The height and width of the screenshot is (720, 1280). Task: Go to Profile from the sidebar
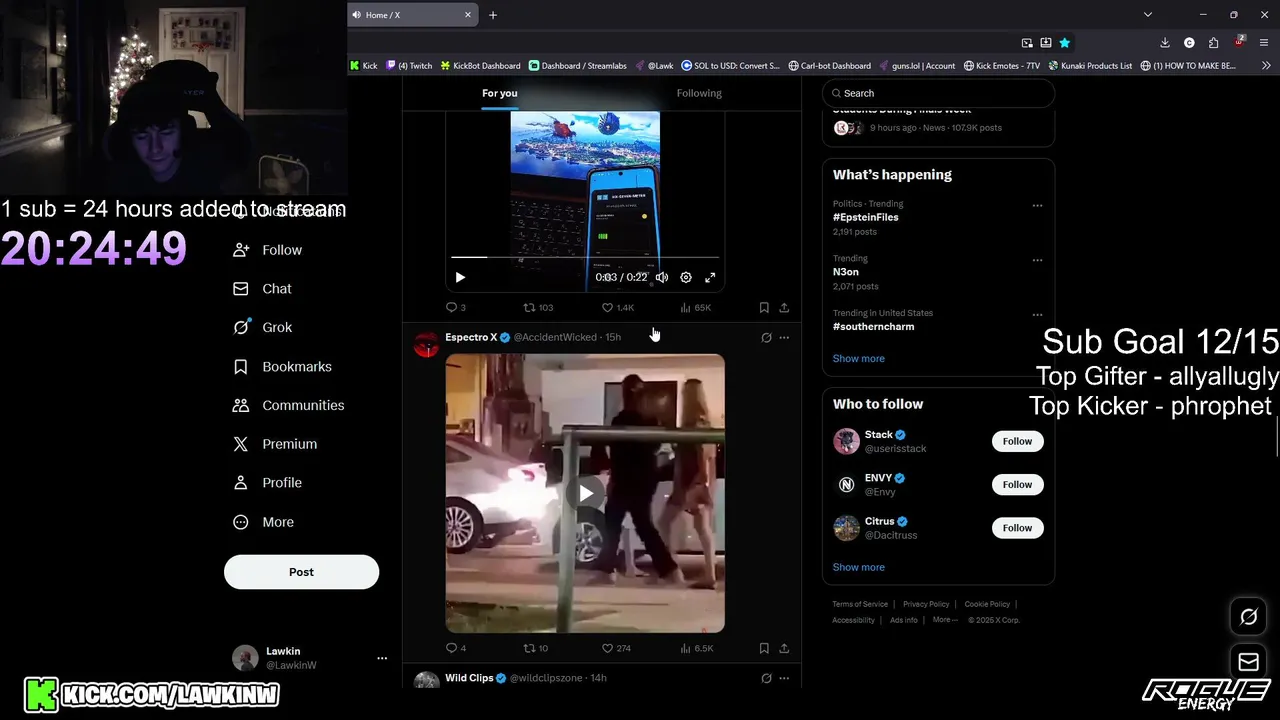(x=267, y=483)
